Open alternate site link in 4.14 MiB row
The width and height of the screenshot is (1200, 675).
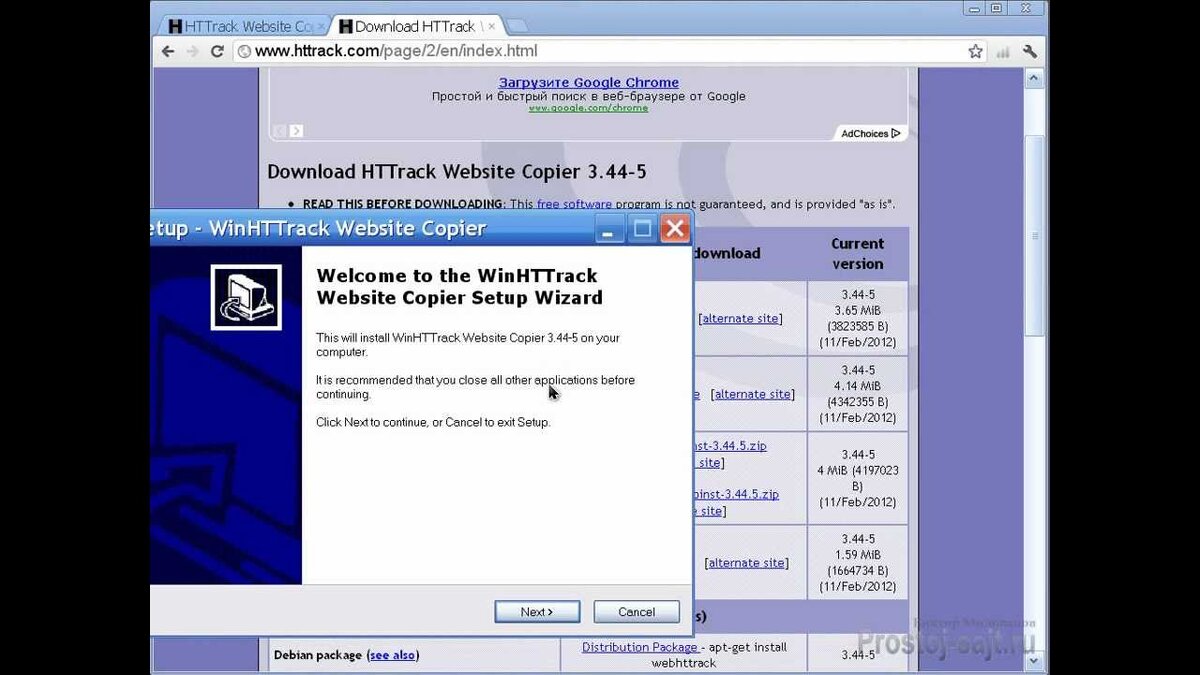pos(753,394)
